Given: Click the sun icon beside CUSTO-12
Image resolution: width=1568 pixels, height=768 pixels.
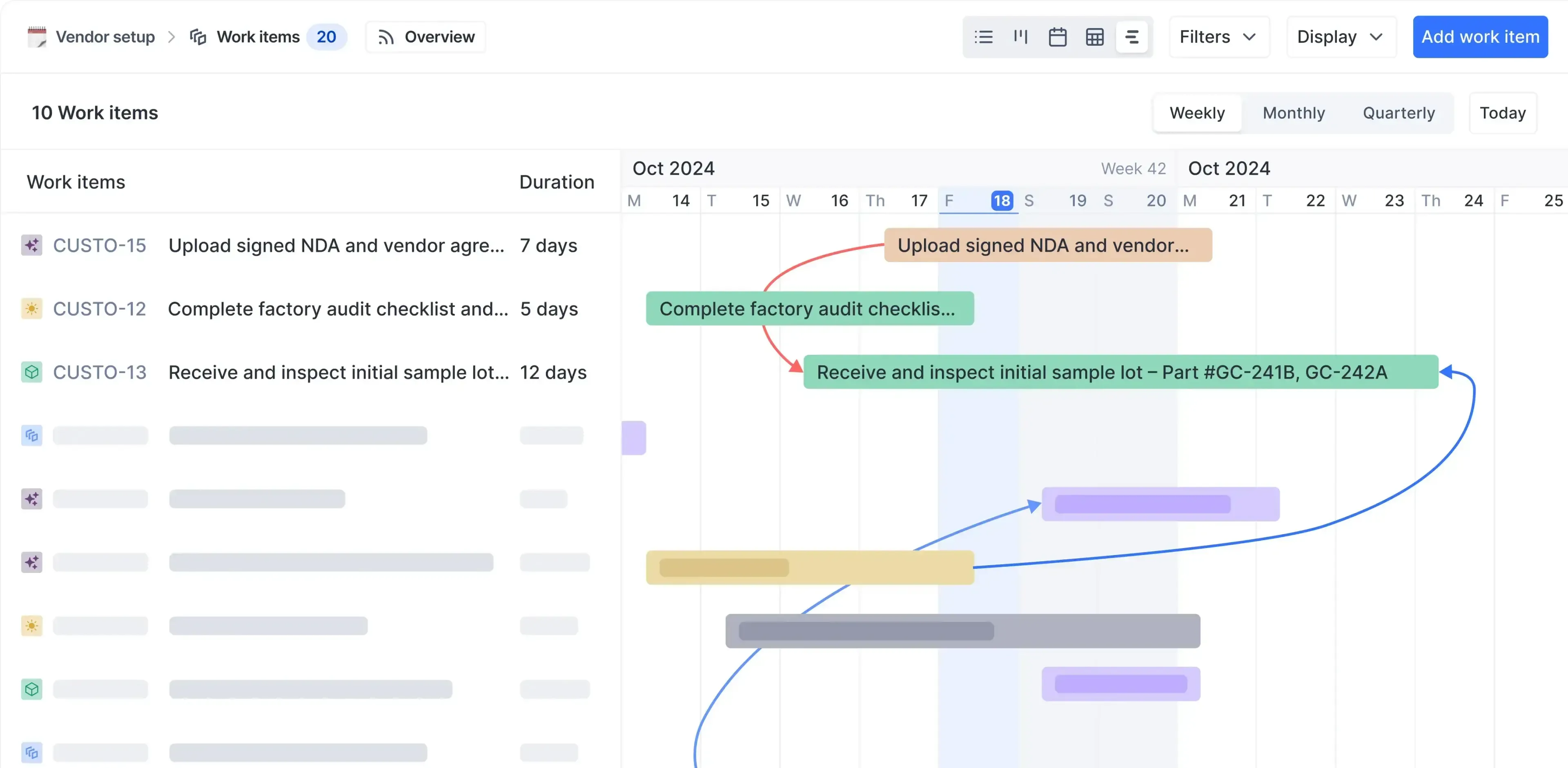Looking at the screenshot, I should pos(32,309).
